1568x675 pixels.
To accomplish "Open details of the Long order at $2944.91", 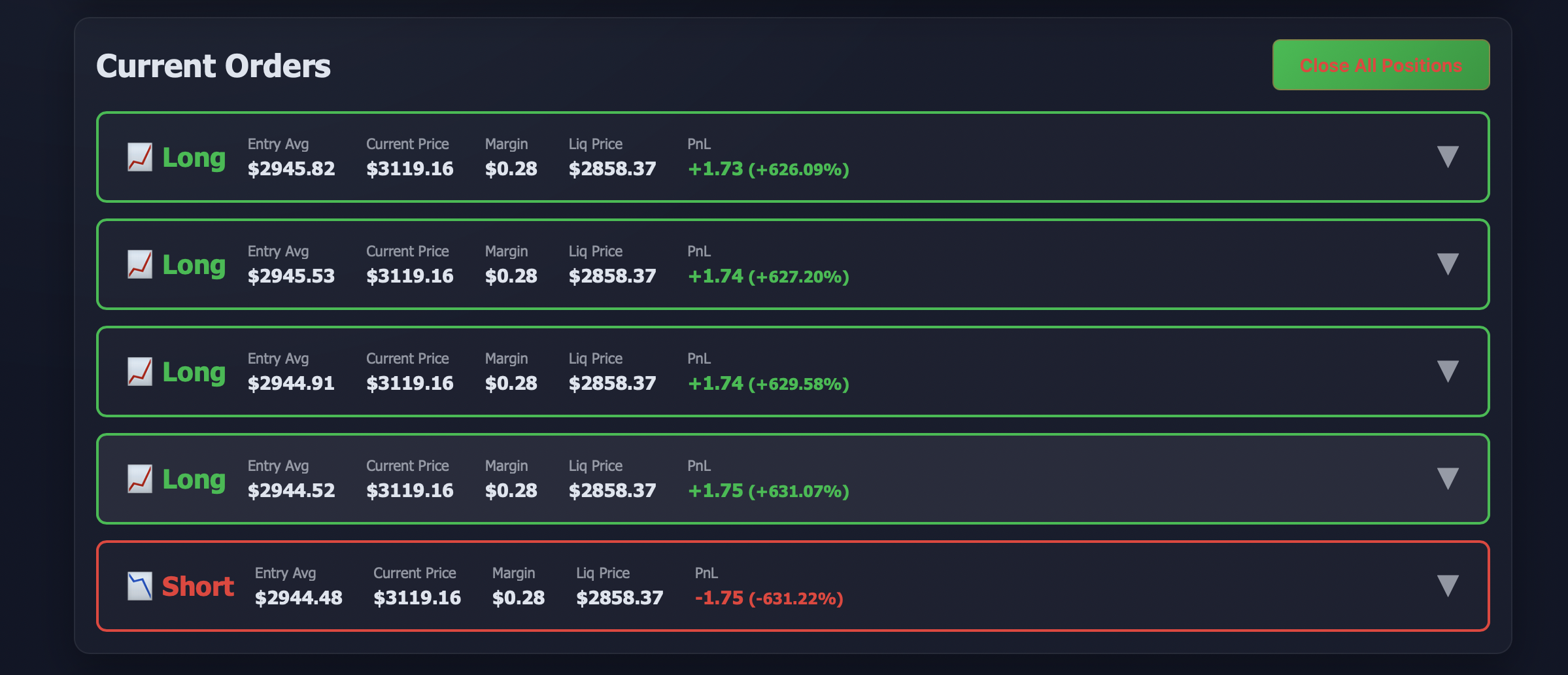I will point(1448,372).
